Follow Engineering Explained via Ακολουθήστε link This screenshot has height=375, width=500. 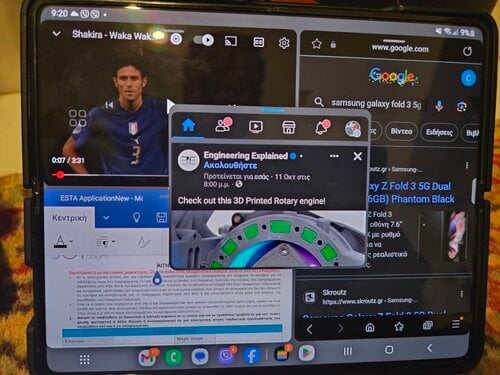(x=230, y=165)
